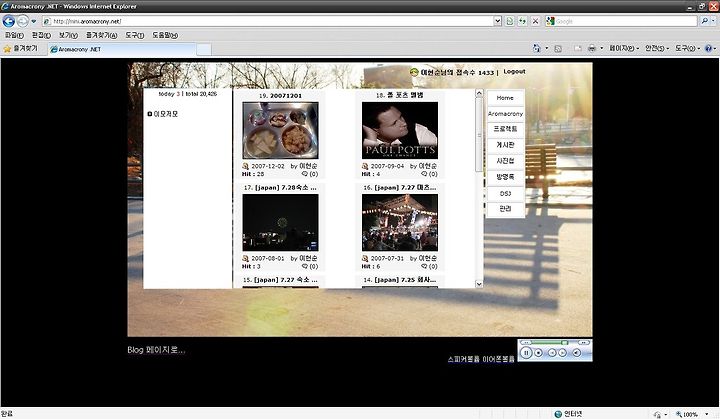Pause music in the media player
The width and height of the screenshot is (720, 419).
click(526, 353)
